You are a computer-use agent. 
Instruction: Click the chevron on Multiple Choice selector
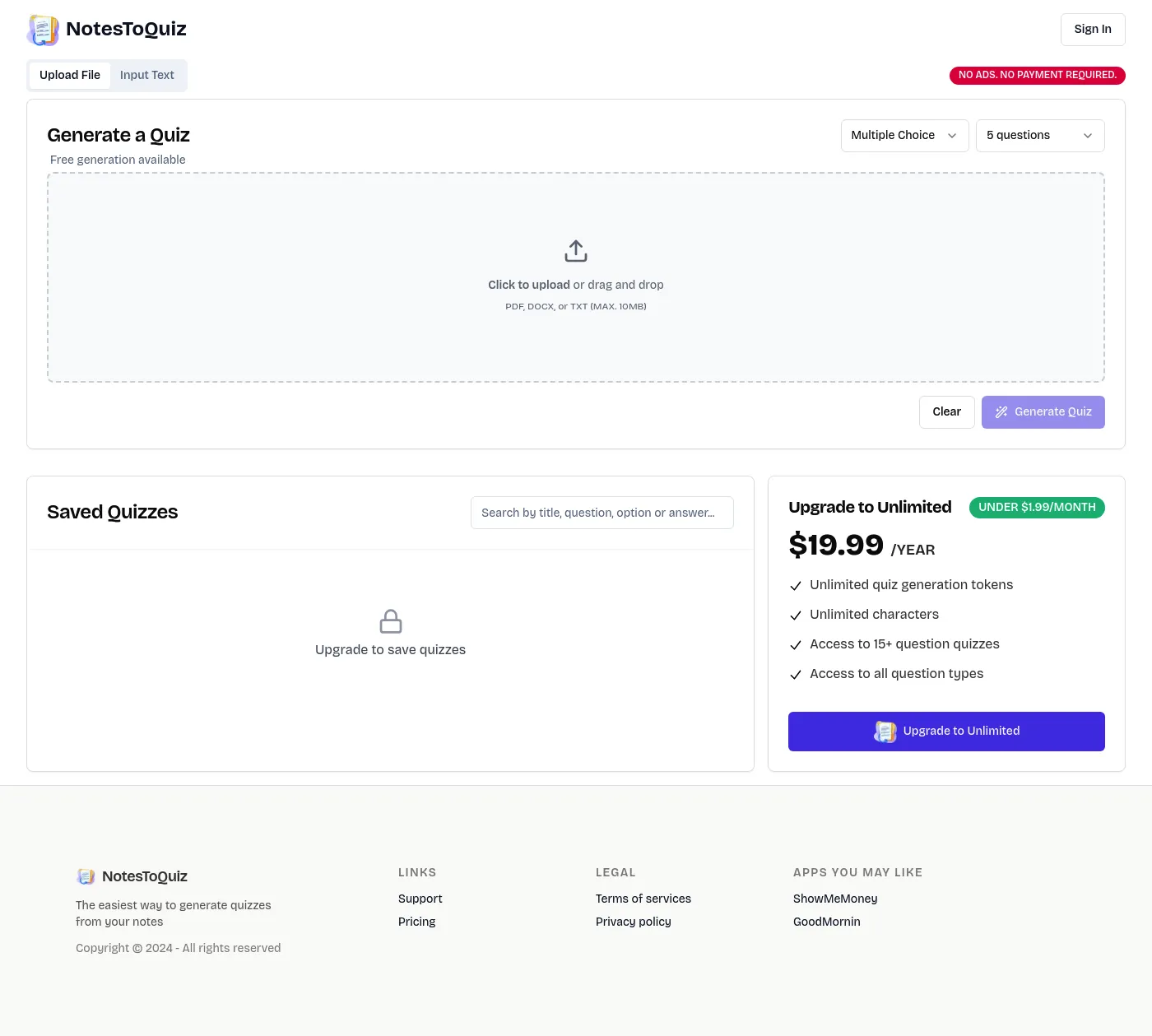pos(952,136)
